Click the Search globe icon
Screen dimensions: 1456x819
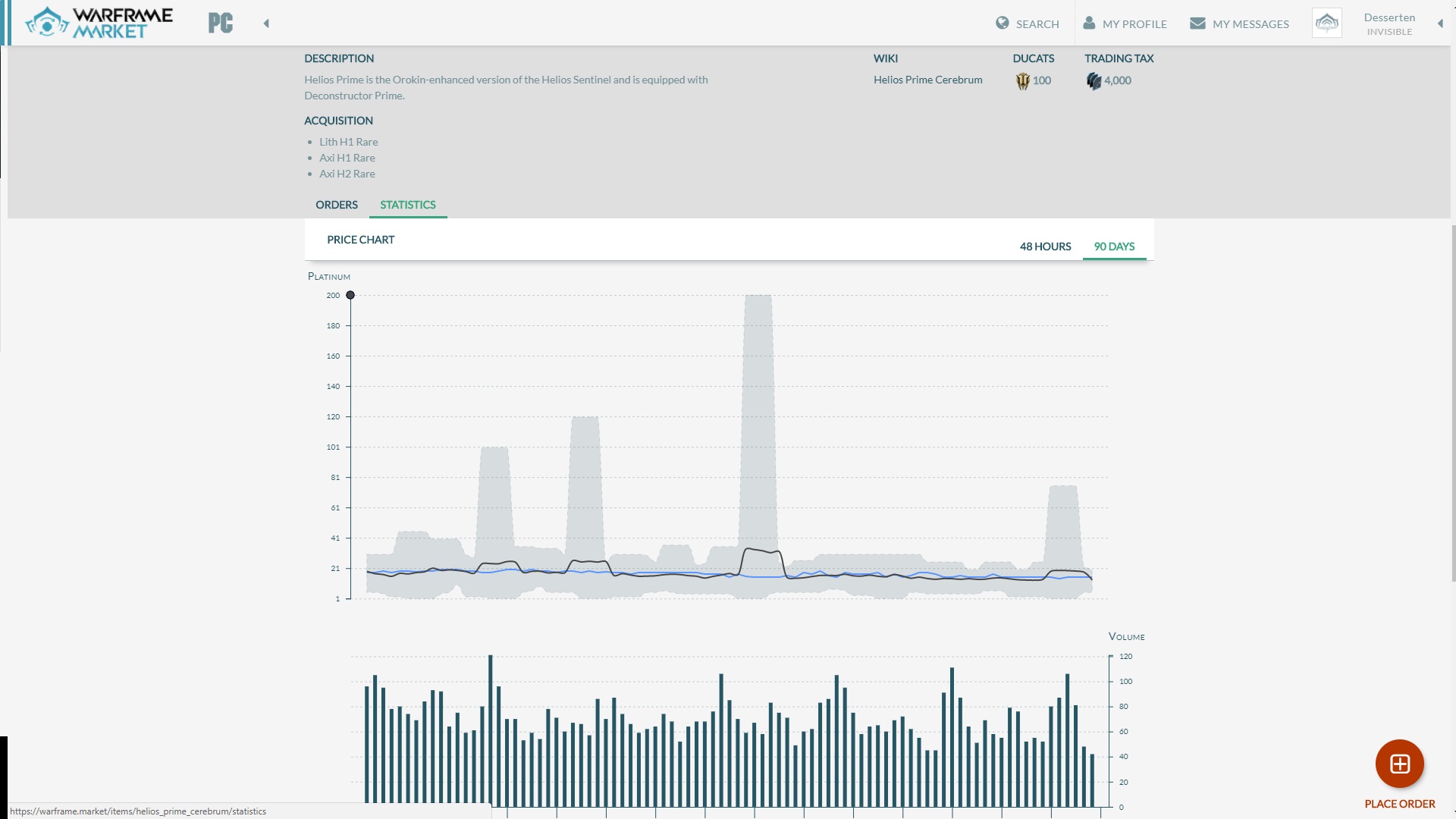click(x=1003, y=24)
